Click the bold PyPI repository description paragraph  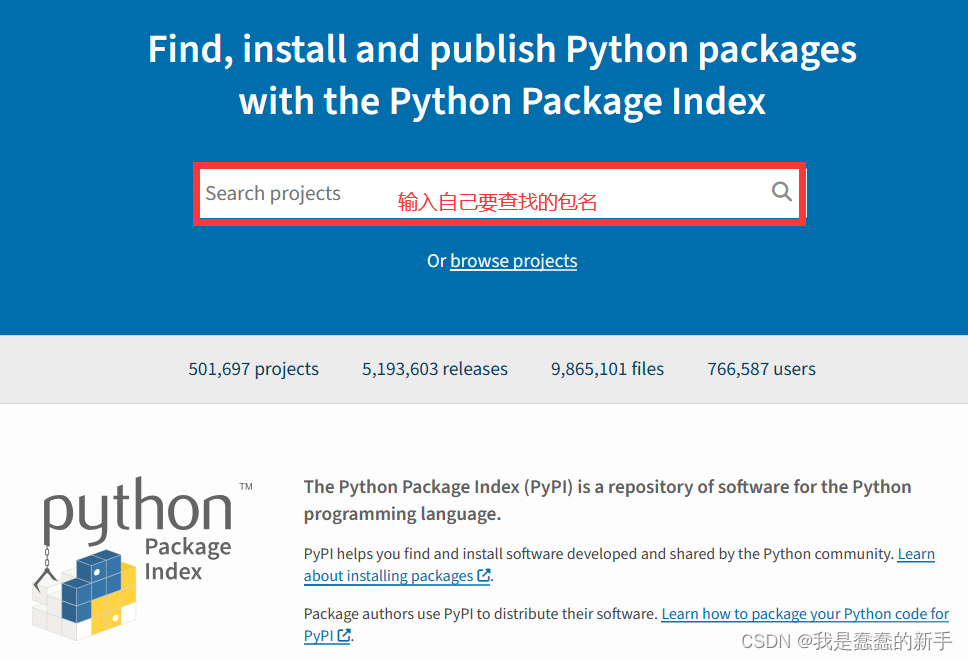[607, 500]
